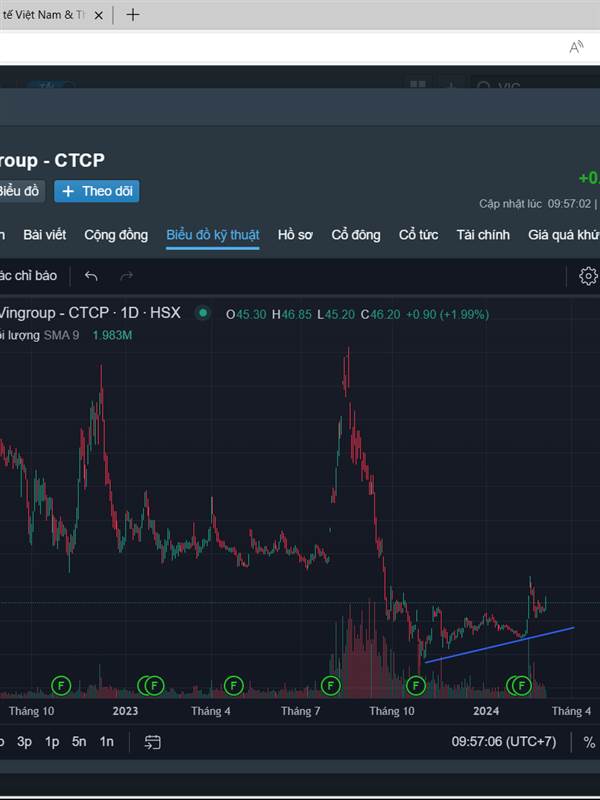Screen dimensions: 600x800
Task: Select the blue trend line on chart
Action: pos(500,644)
